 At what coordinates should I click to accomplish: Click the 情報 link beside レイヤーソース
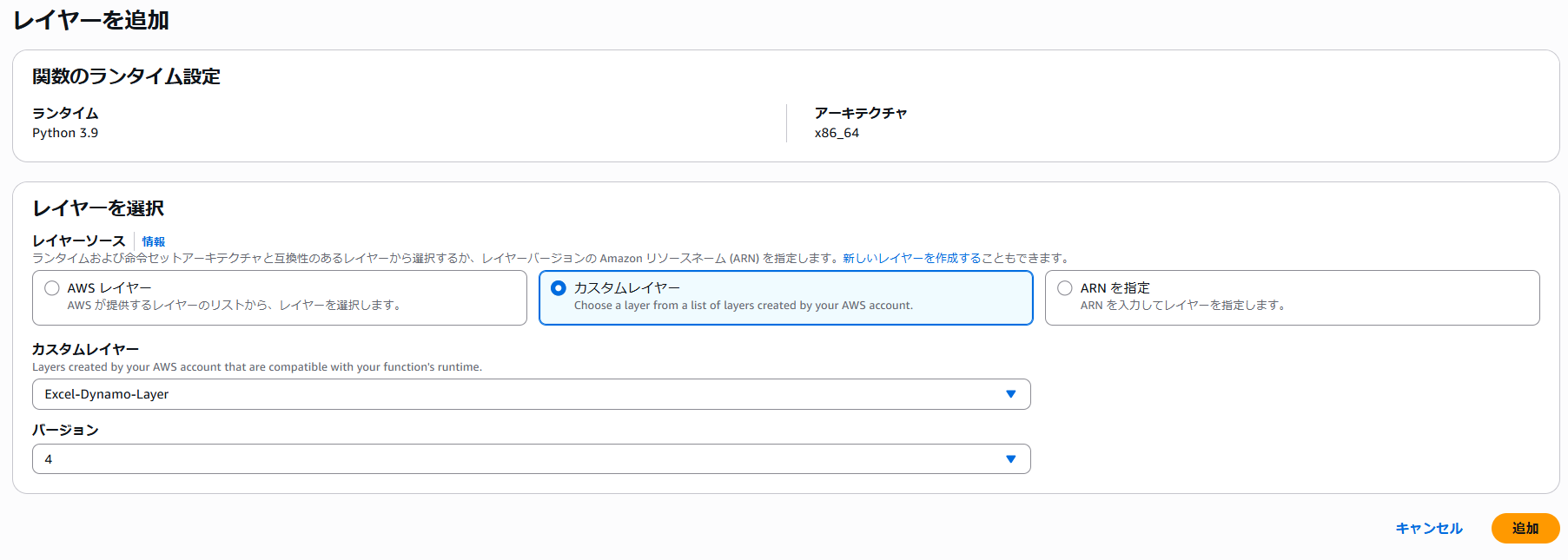coord(154,241)
